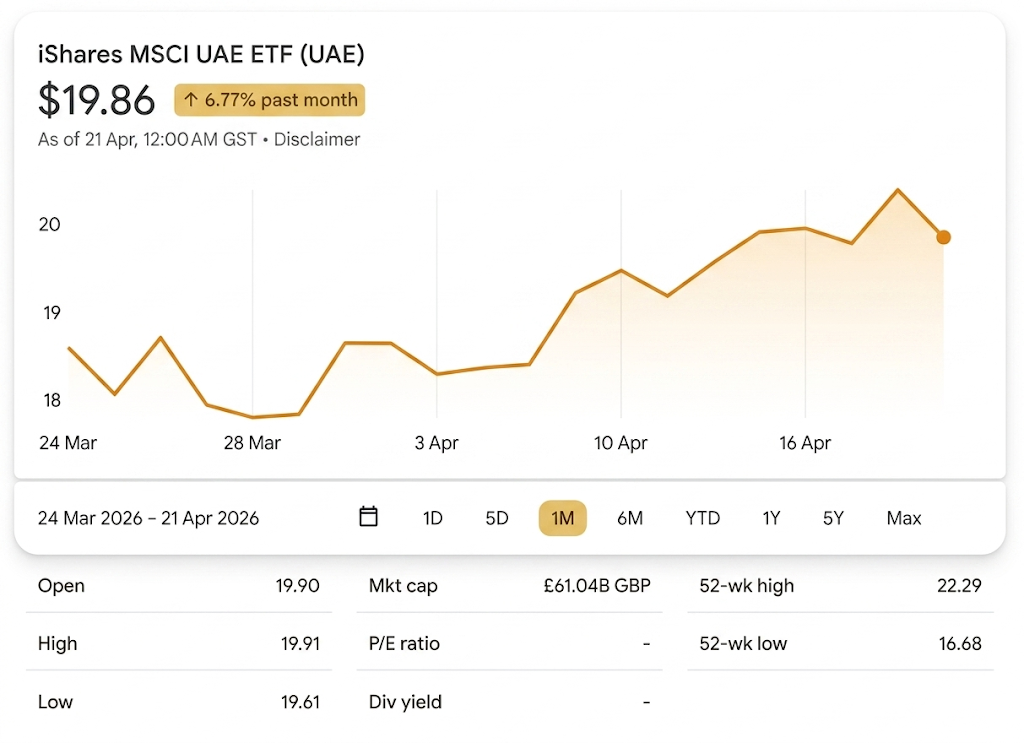The width and height of the screenshot is (1024, 743).
Task: Select the orange data point marker on the chart
Action: point(944,237)
